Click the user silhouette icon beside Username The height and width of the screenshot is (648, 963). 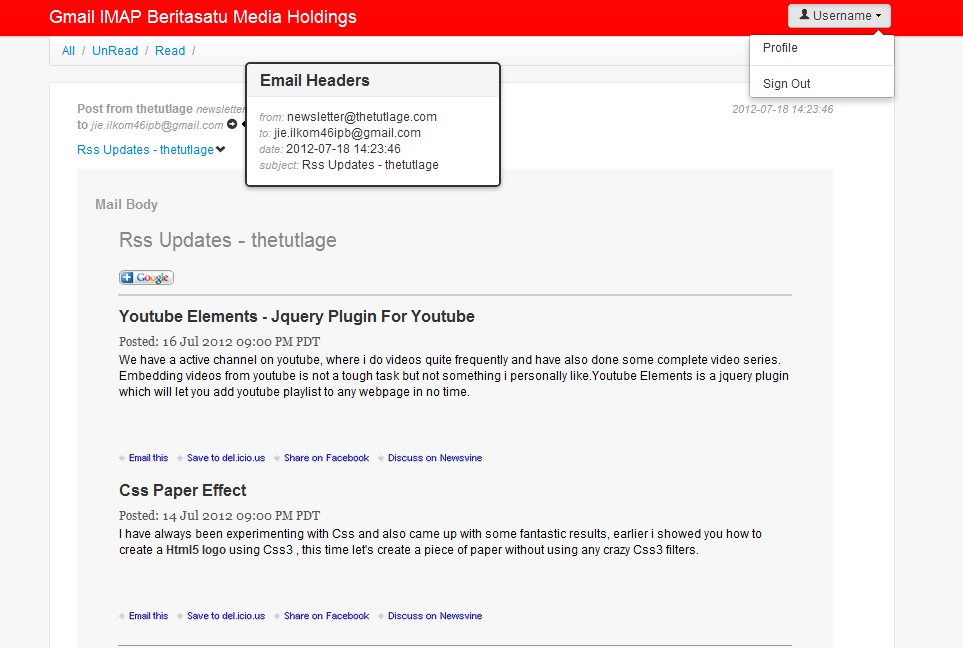click(x=804, y=15)
